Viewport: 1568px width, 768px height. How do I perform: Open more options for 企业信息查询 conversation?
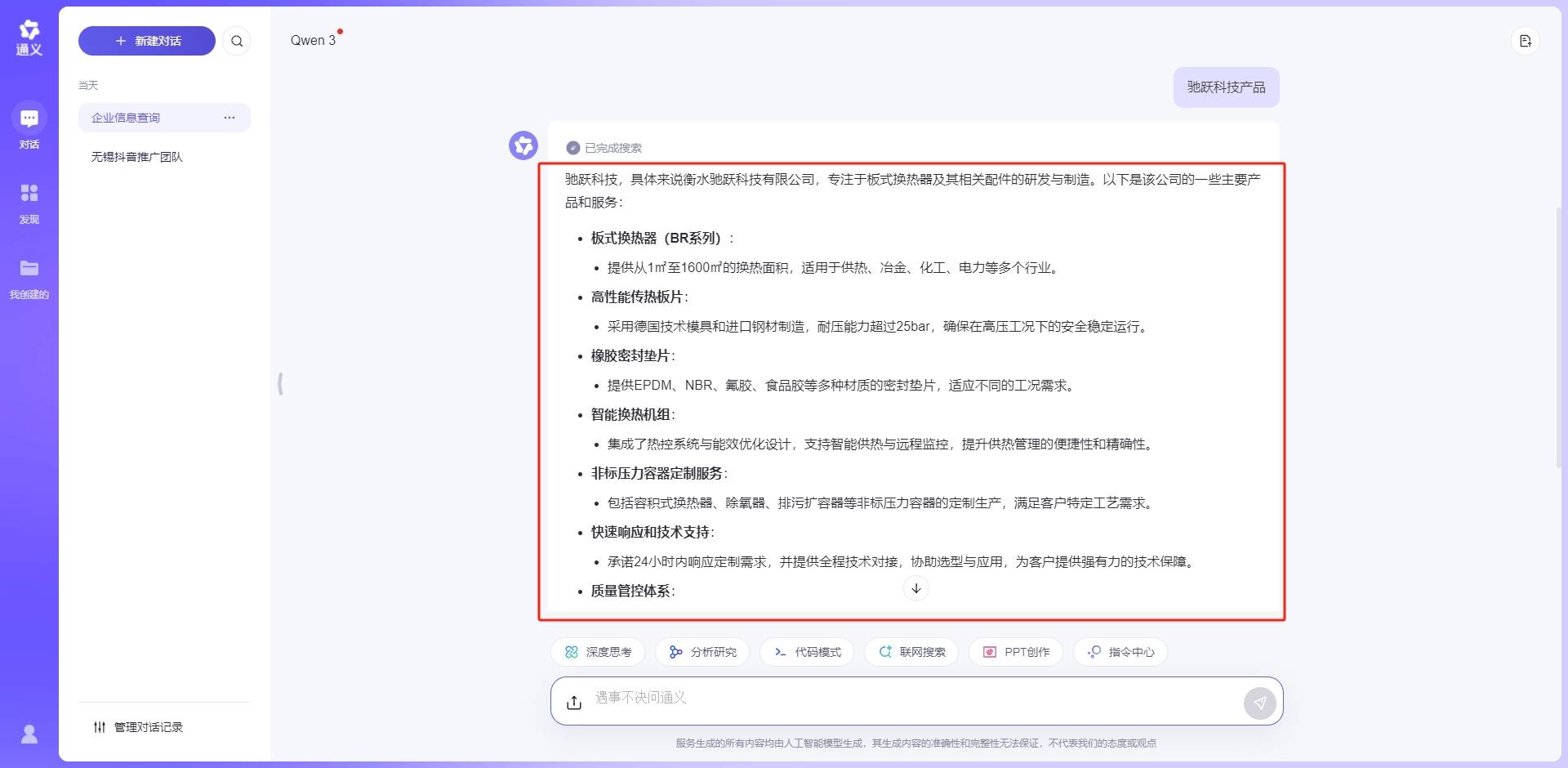[x=229, y=118]
